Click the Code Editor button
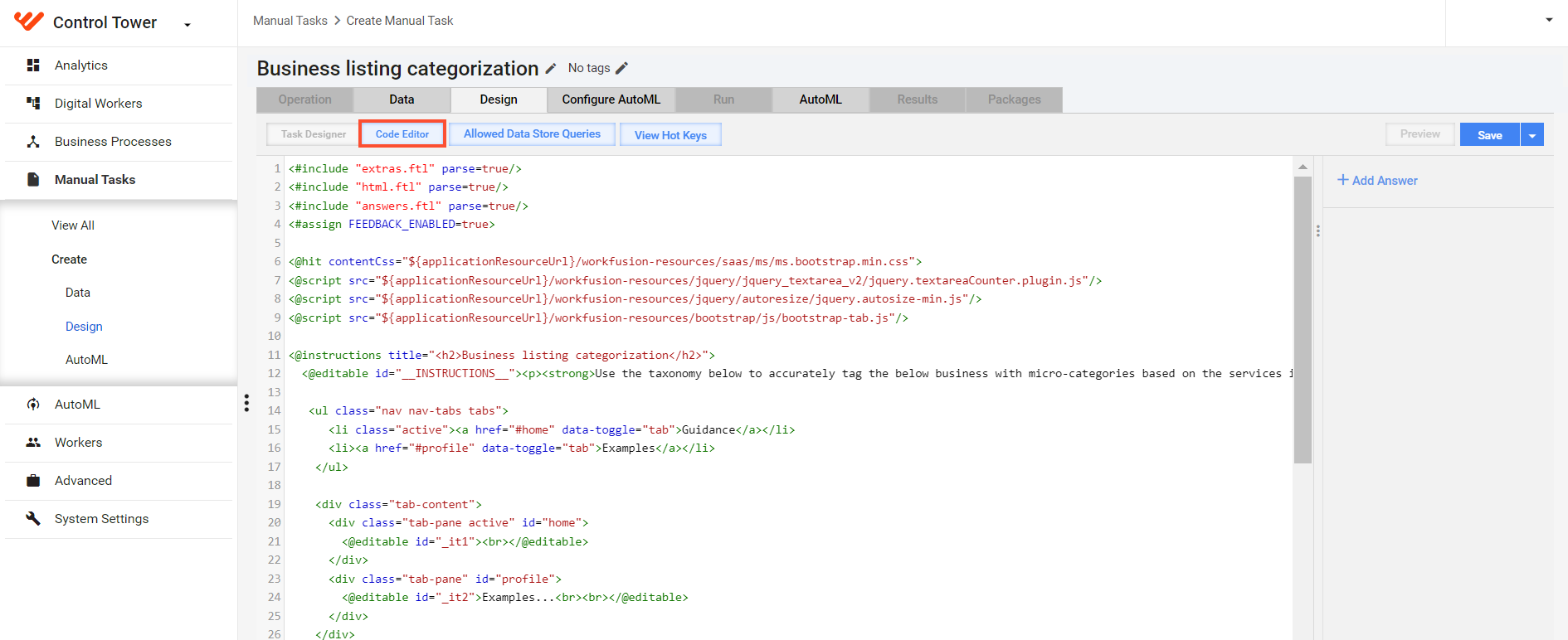Screen dimensions: 1568x640 pos(402,134)
